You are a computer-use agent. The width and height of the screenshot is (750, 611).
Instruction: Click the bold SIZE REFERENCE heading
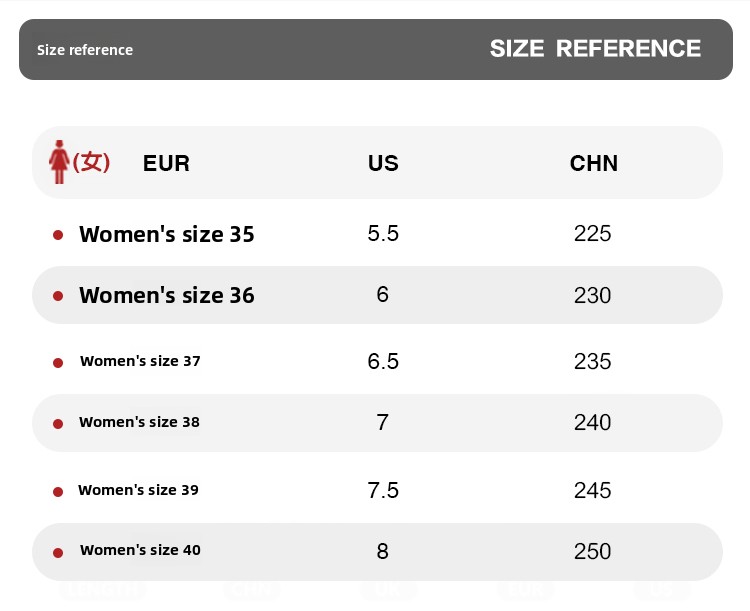point(595,49)
